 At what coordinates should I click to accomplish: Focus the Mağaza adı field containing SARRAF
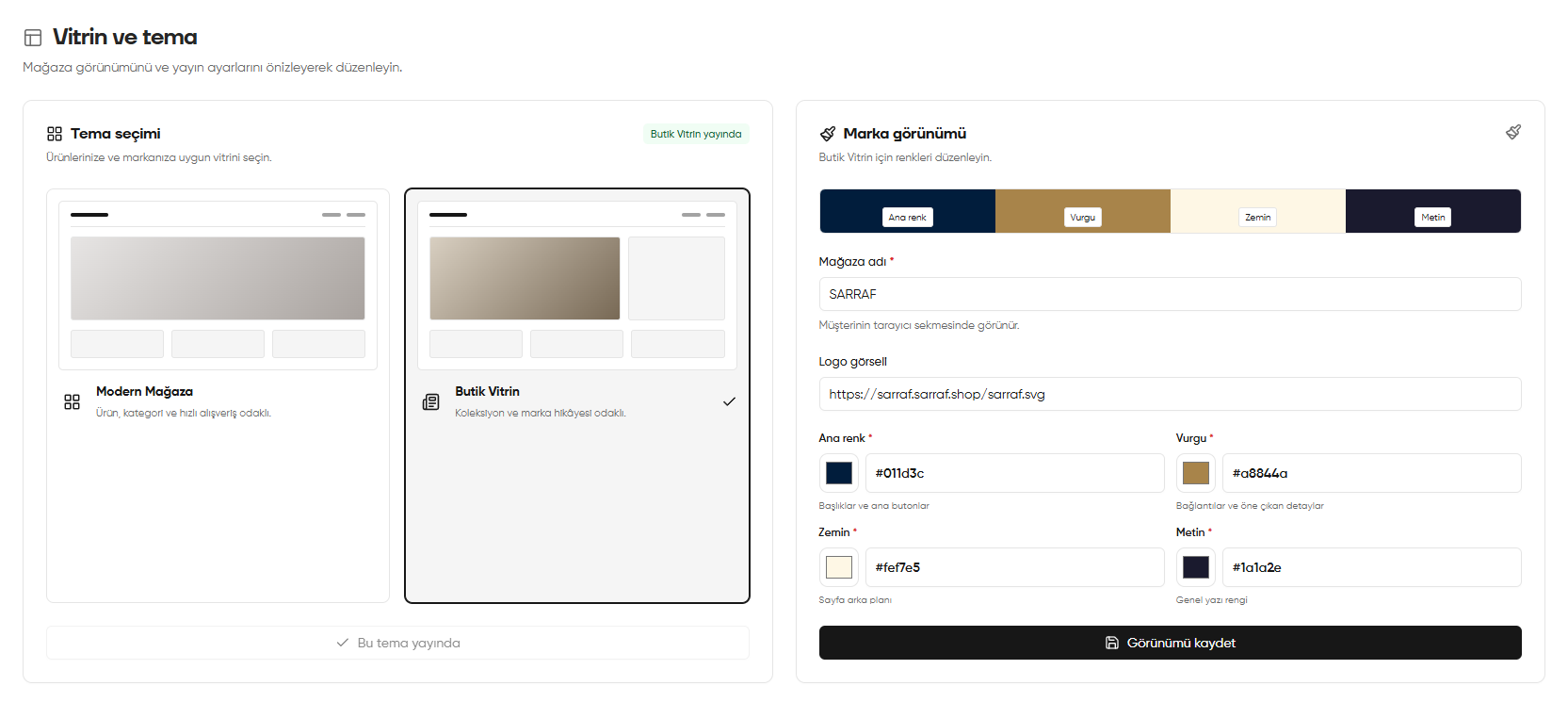click(1170, 294)
